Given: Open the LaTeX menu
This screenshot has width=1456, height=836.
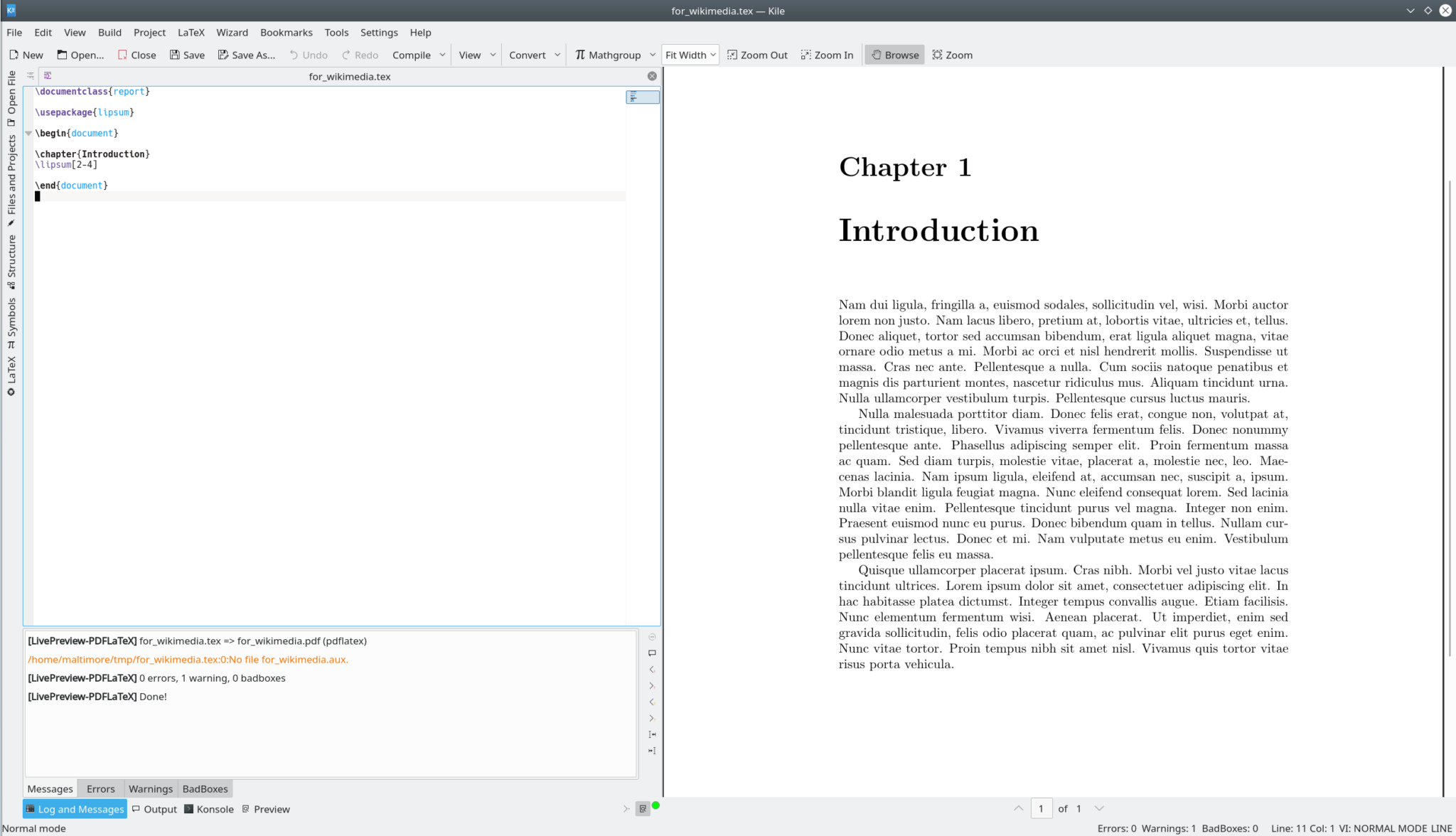Looking at the screenshot, I should point(191,32).
